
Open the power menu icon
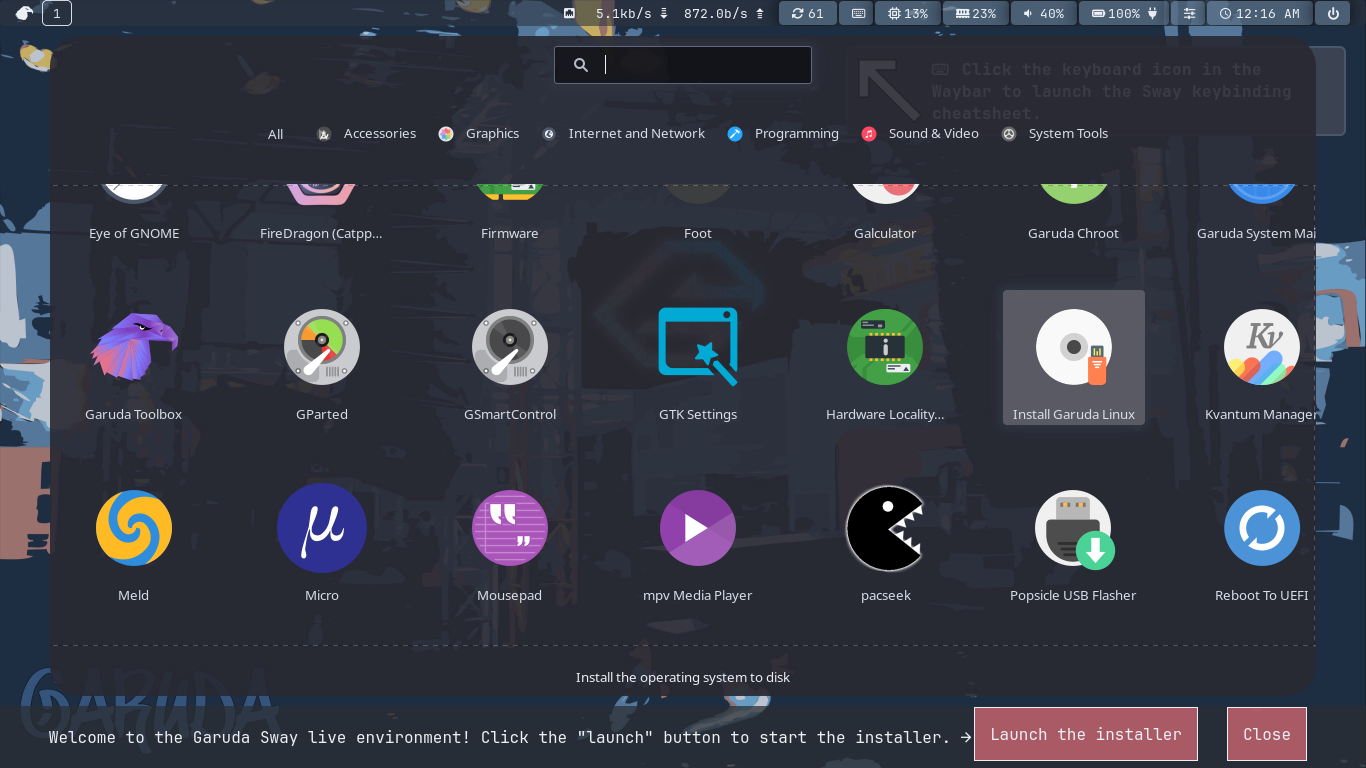tap(1333, 13)
